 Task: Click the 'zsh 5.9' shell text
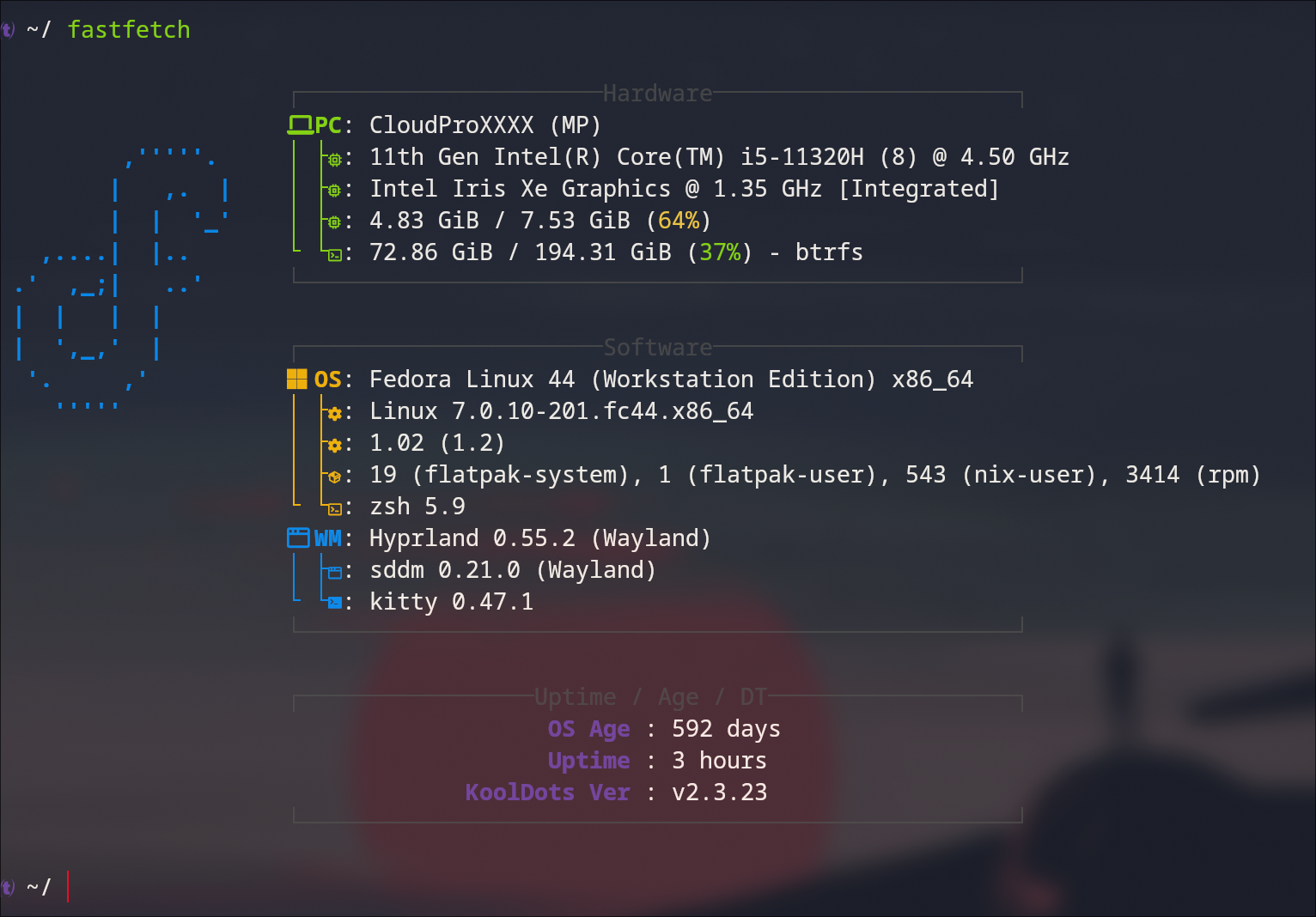[x=417, y=507]
